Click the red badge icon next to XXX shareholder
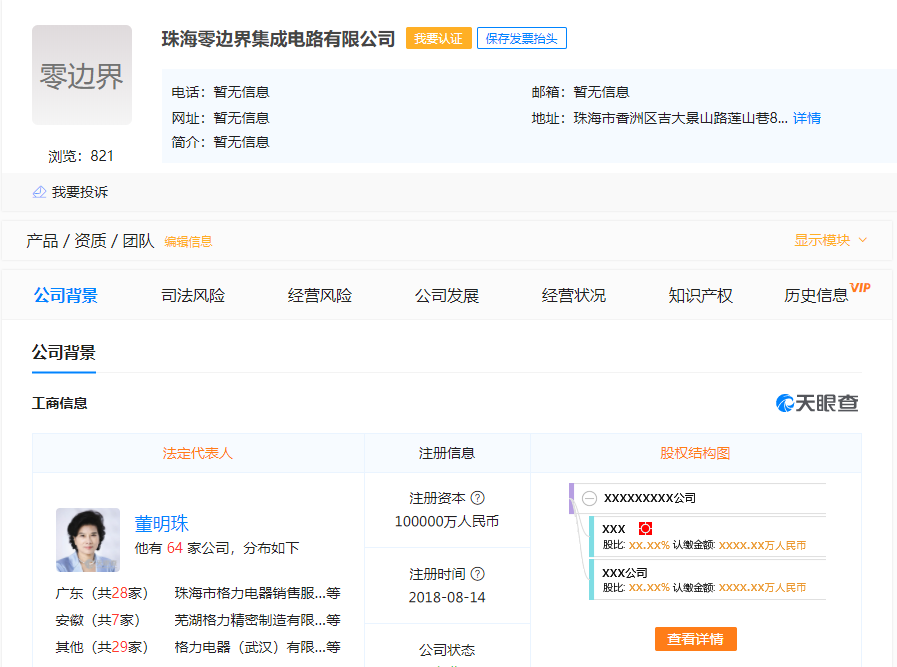Image resolution: width=897 pixels, height=667 pixels. [x=645, y=529]
